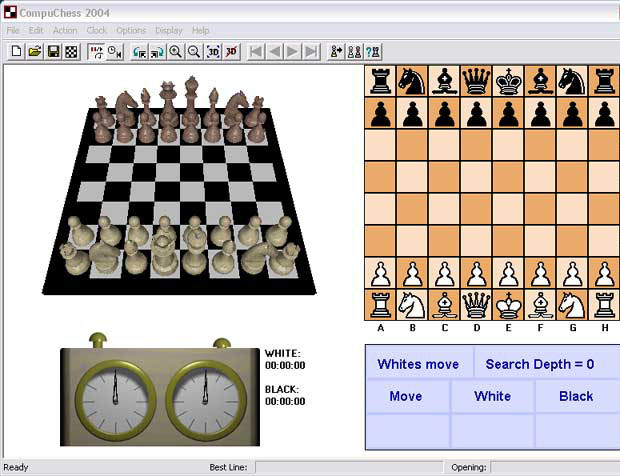Open the Options menu
This screenshot has height=476, width=620.
(x=131, y=31)
